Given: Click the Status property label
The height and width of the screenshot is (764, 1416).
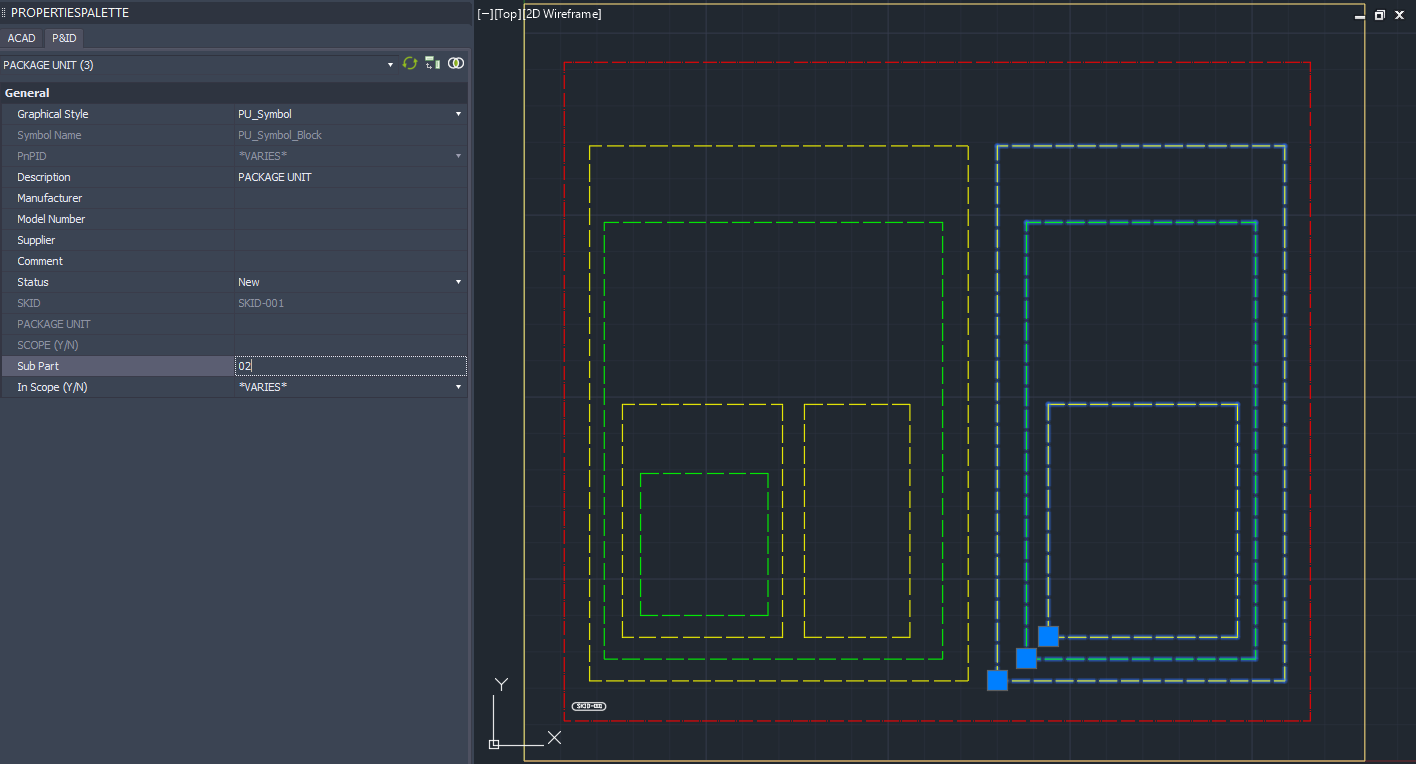Looking at the screenshot, I should tap(33, 282).
